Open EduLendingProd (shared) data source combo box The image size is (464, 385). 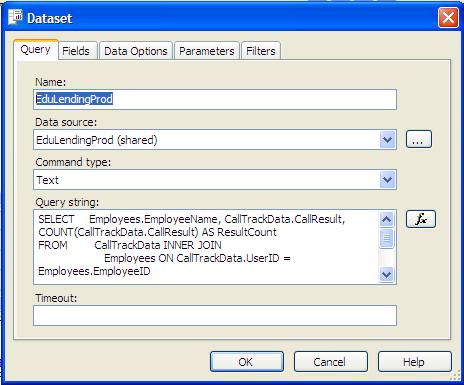(x=215, y=140)
